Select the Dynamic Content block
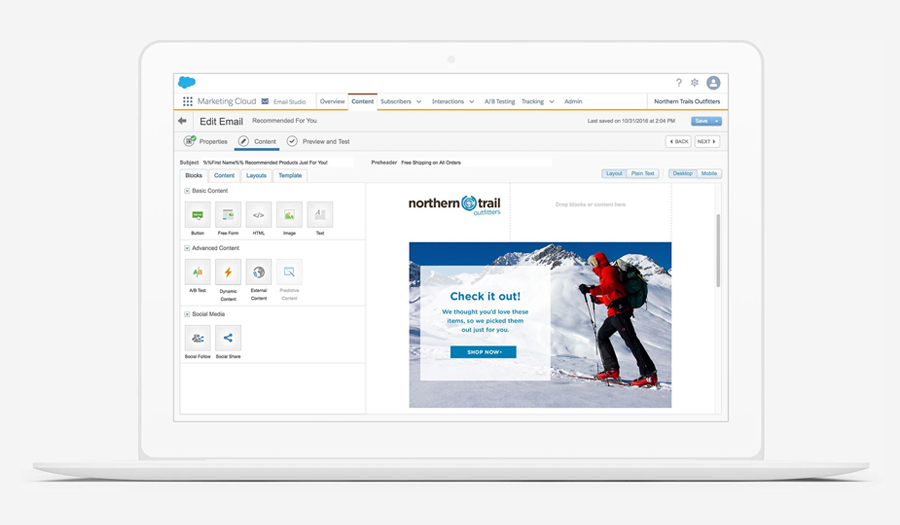900x525 pixels. point(228,272)
